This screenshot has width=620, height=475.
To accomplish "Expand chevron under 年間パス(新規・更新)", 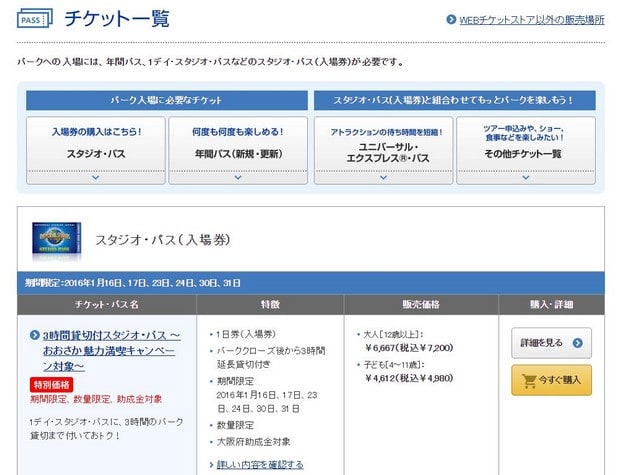I will coord(238,178).
